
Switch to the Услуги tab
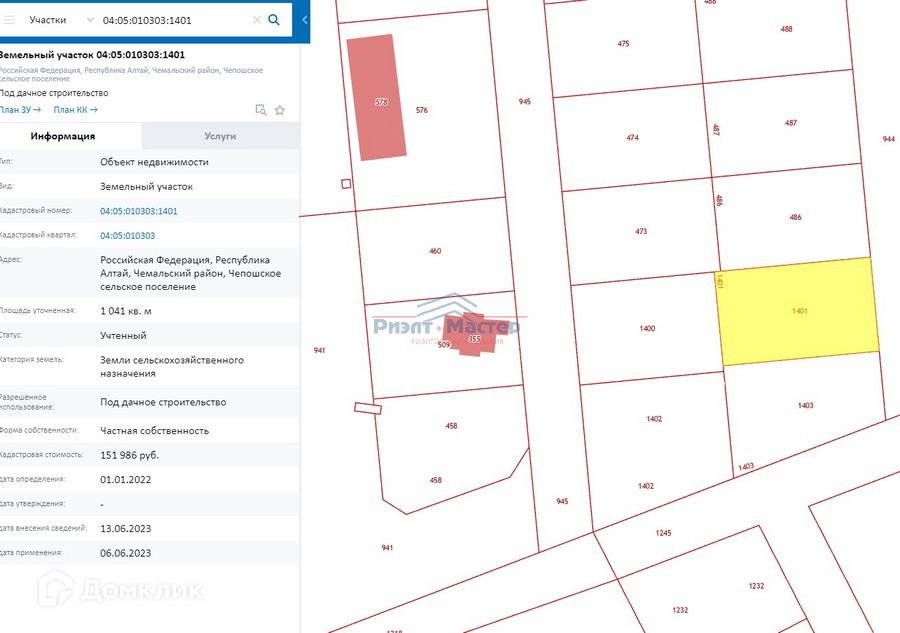[x=220, y=136]
